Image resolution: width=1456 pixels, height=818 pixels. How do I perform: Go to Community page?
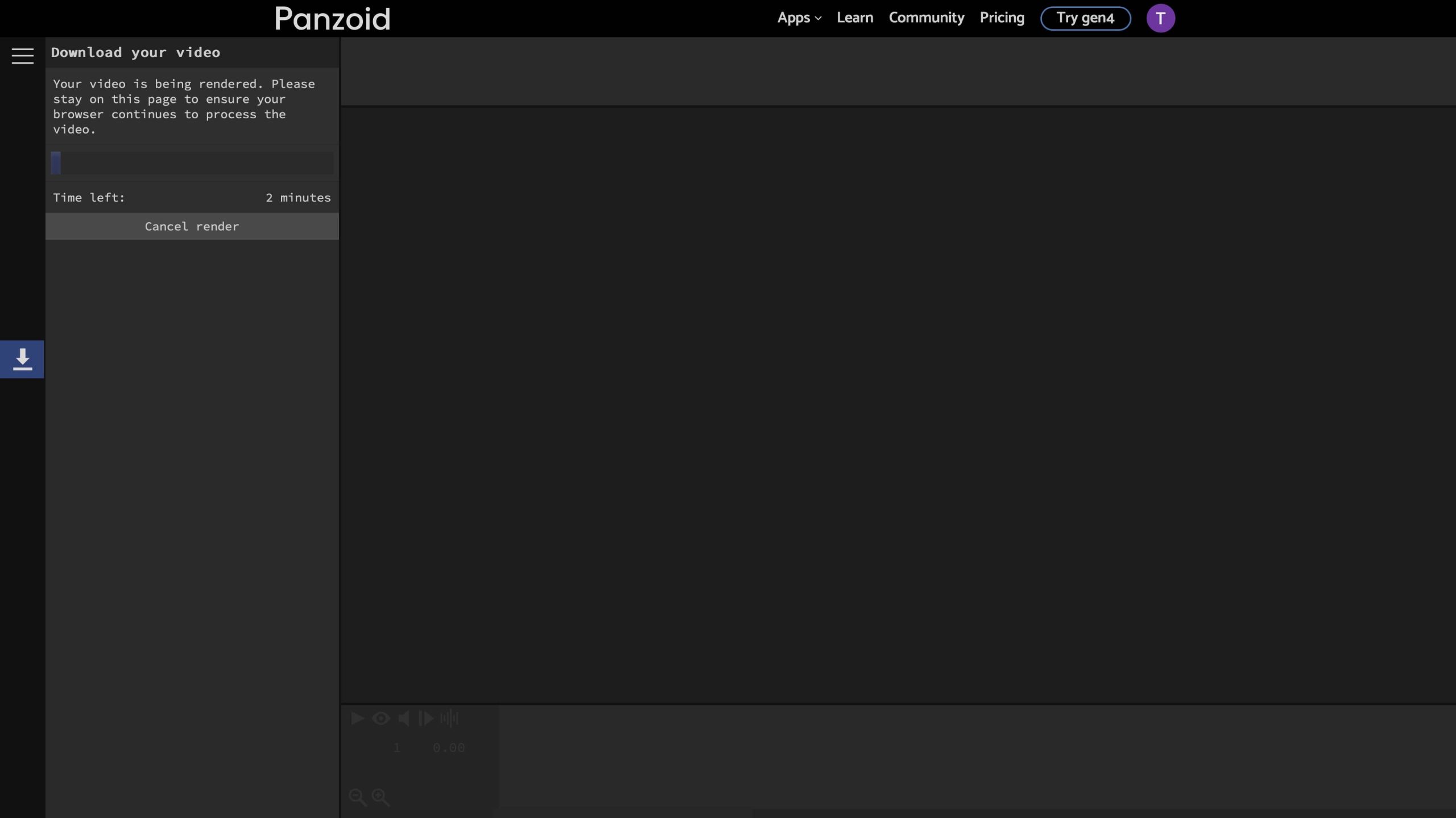[x=926, y=18]
